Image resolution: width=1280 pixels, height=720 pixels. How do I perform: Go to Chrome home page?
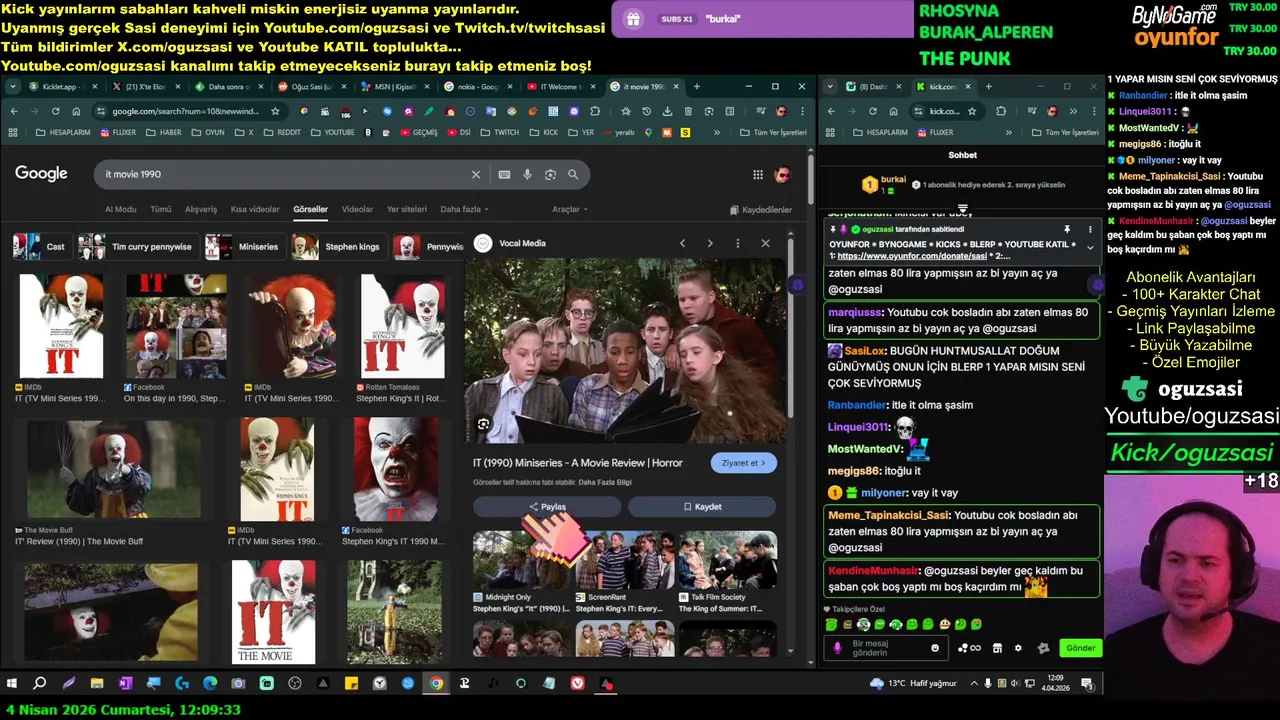(76, 111)
